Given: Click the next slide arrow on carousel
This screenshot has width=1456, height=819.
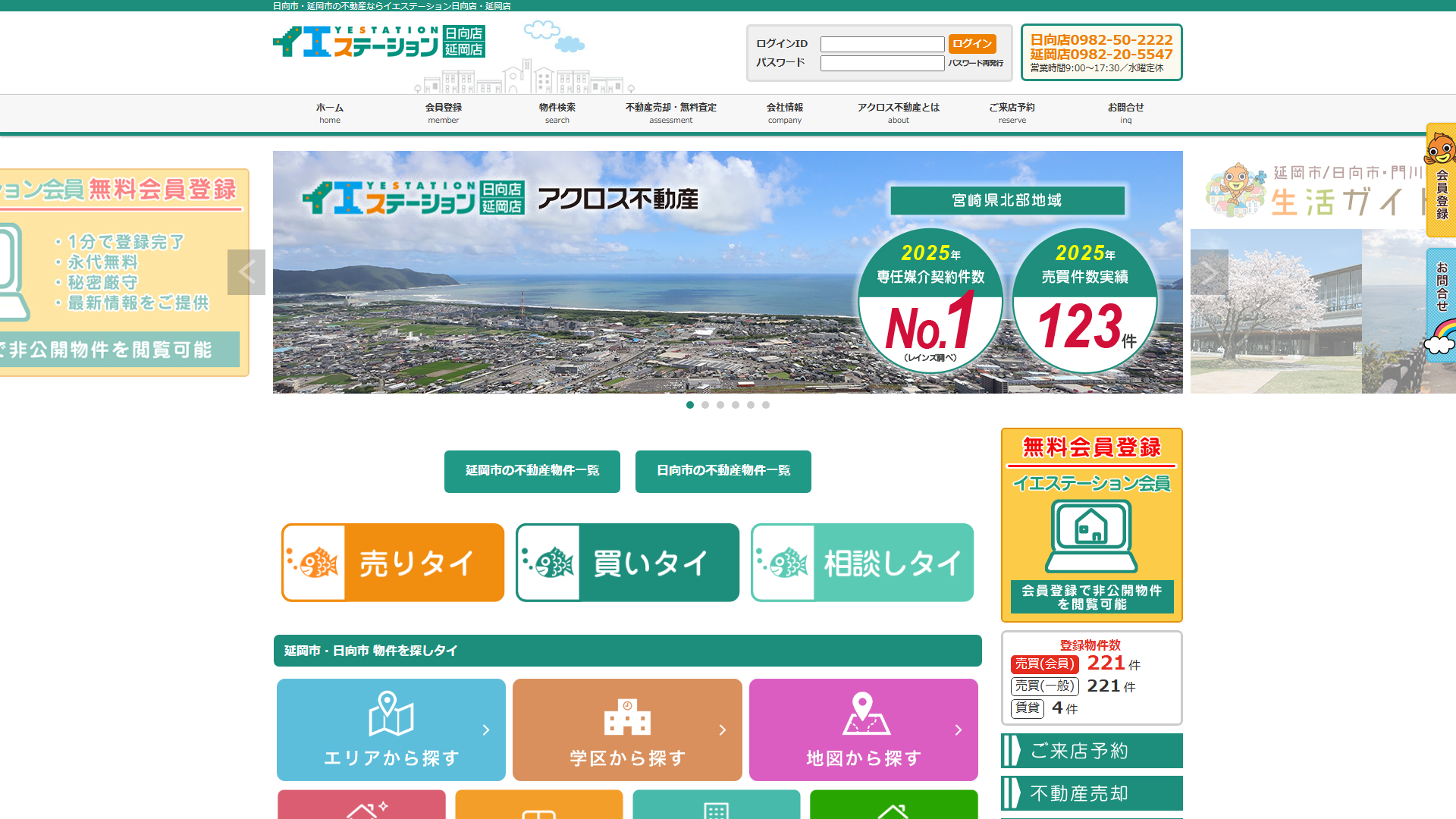Looking at the screenshot, I should [1210, 272].
